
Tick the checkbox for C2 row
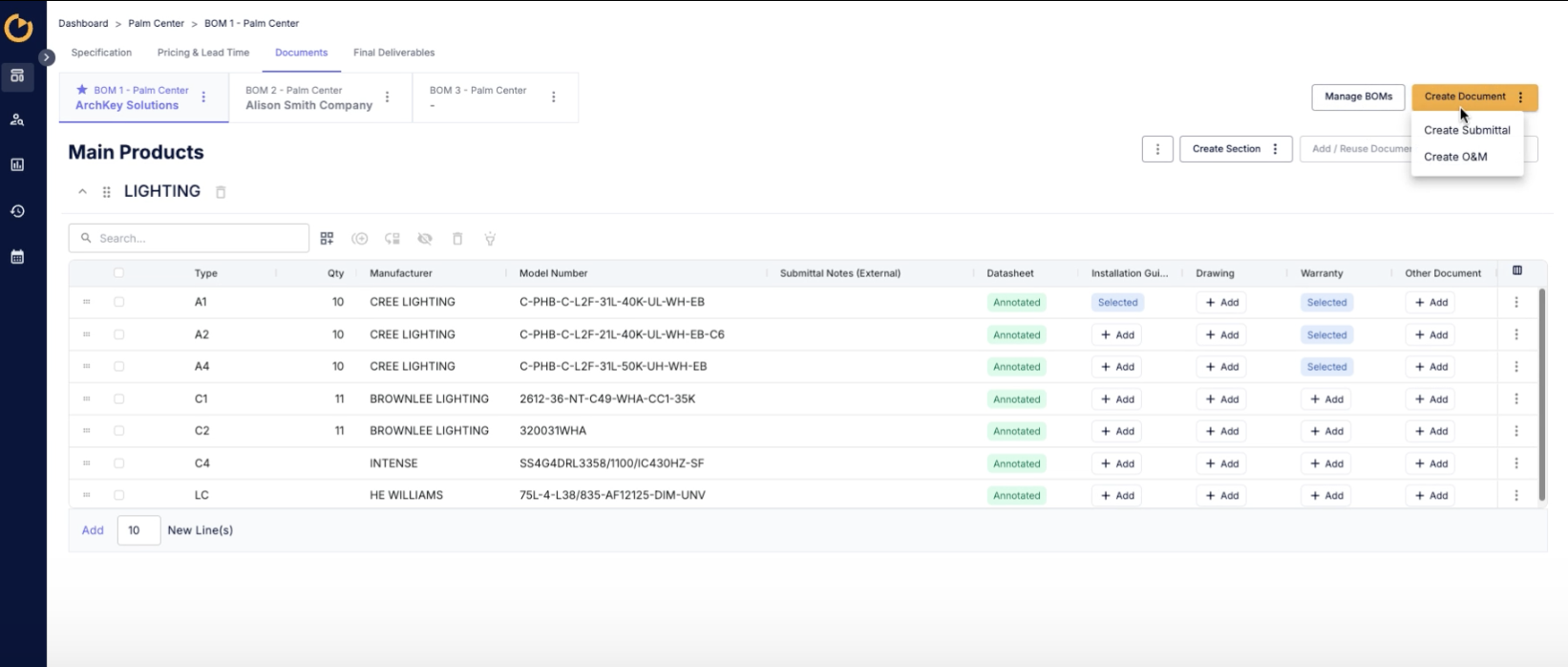click(118, 431)
